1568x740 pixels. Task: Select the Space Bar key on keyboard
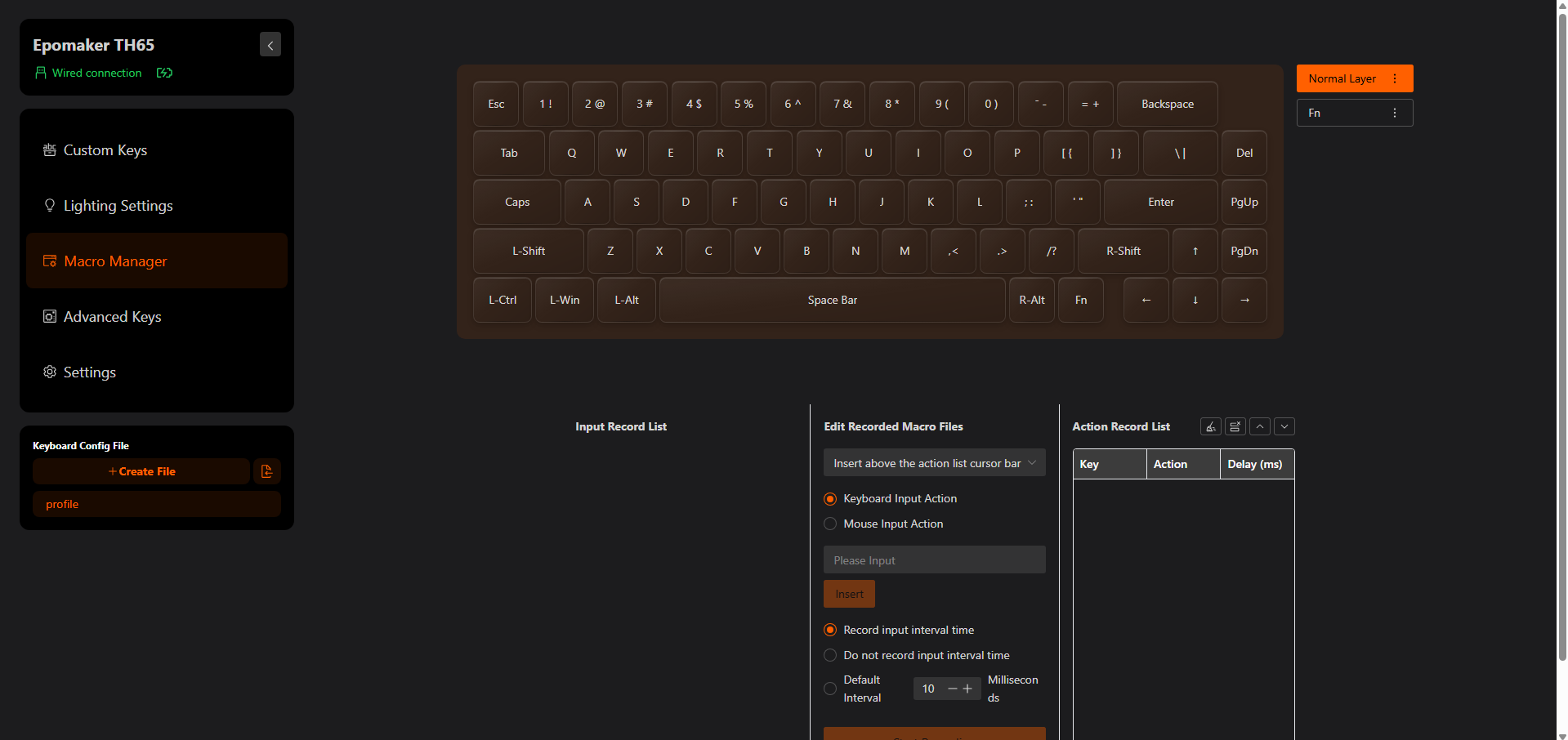click(x=833, y=300)
